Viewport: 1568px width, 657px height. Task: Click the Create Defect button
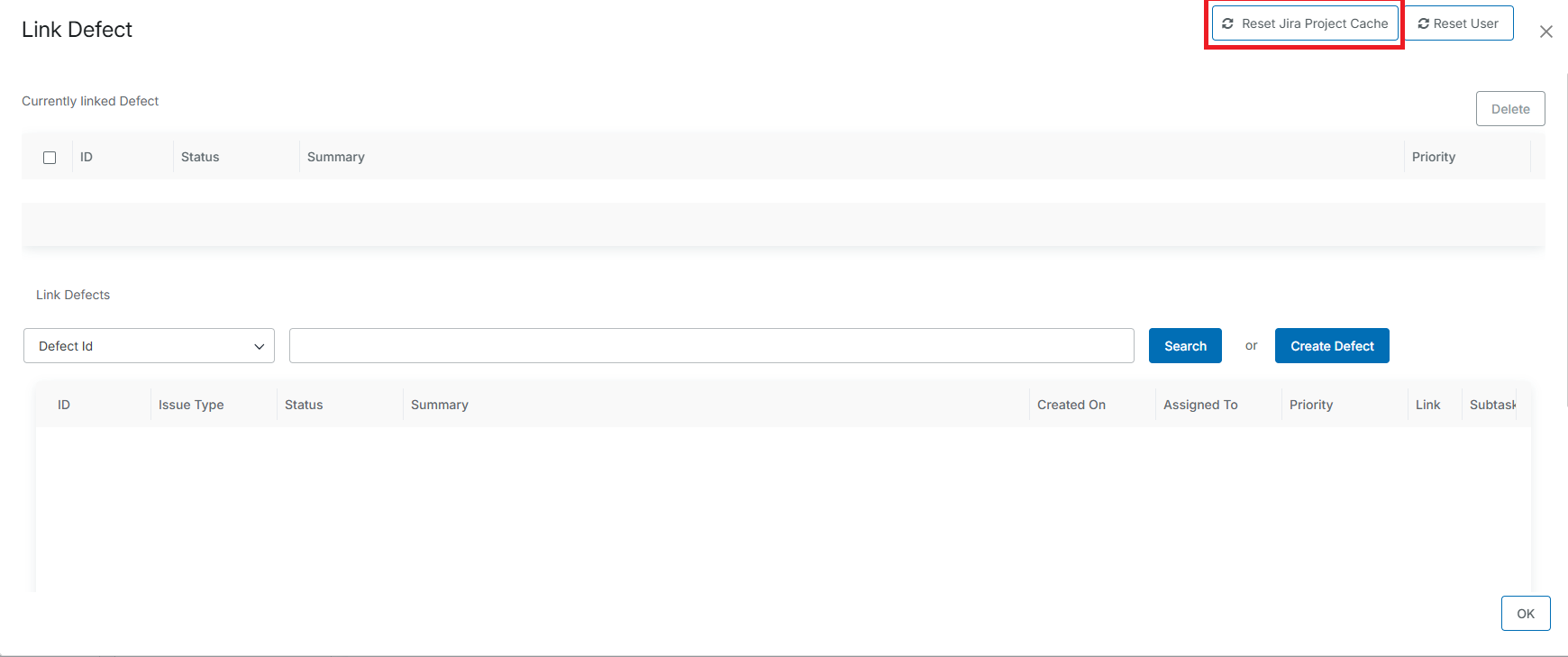[x=1331, y=346]
